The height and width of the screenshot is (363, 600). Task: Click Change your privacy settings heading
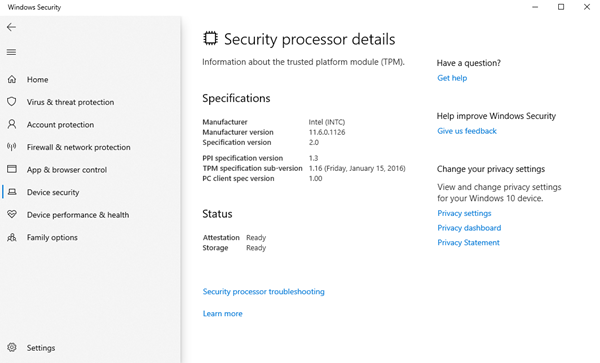(x=491, y=169)
